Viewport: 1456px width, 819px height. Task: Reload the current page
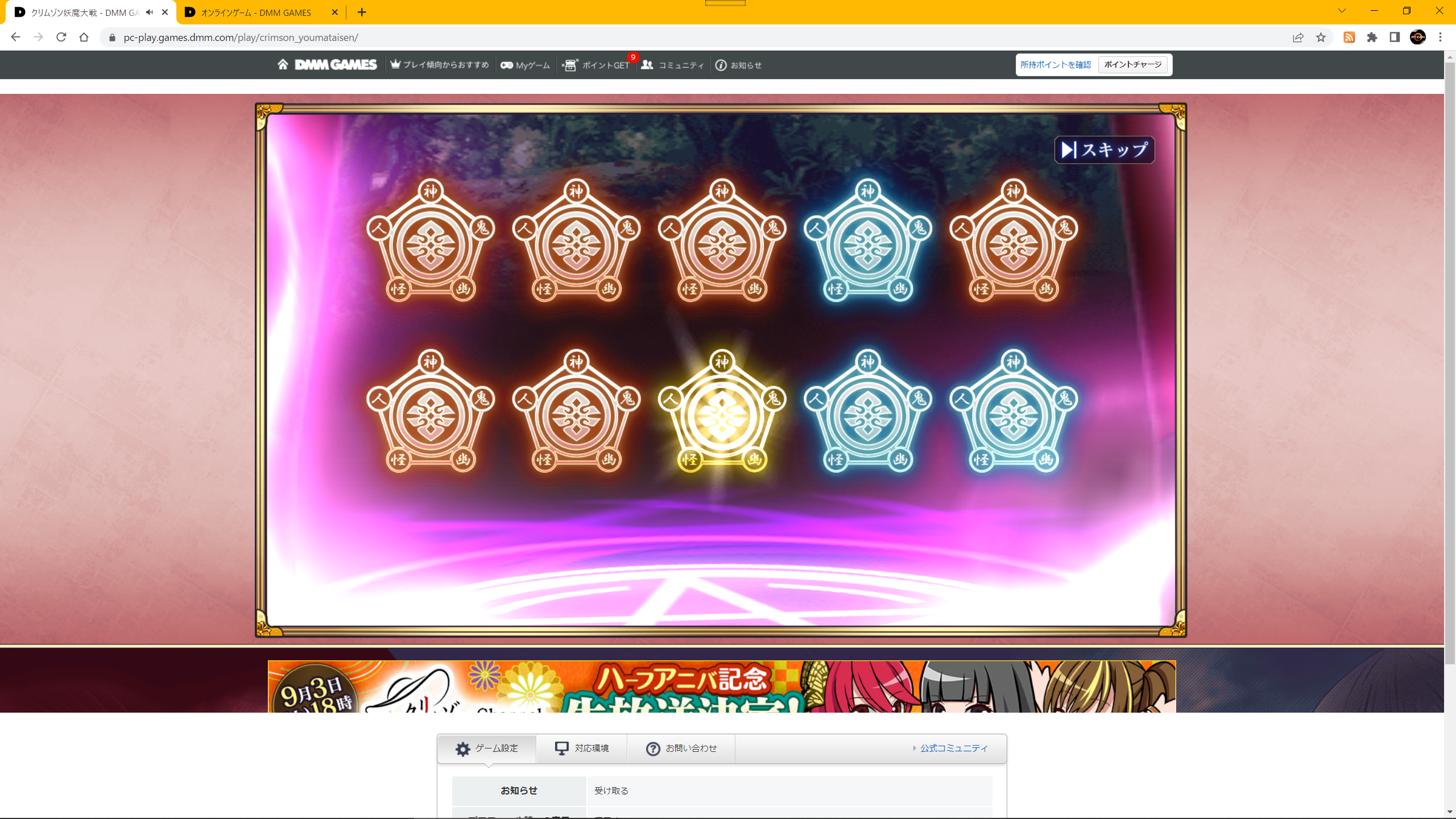point(61,38)
